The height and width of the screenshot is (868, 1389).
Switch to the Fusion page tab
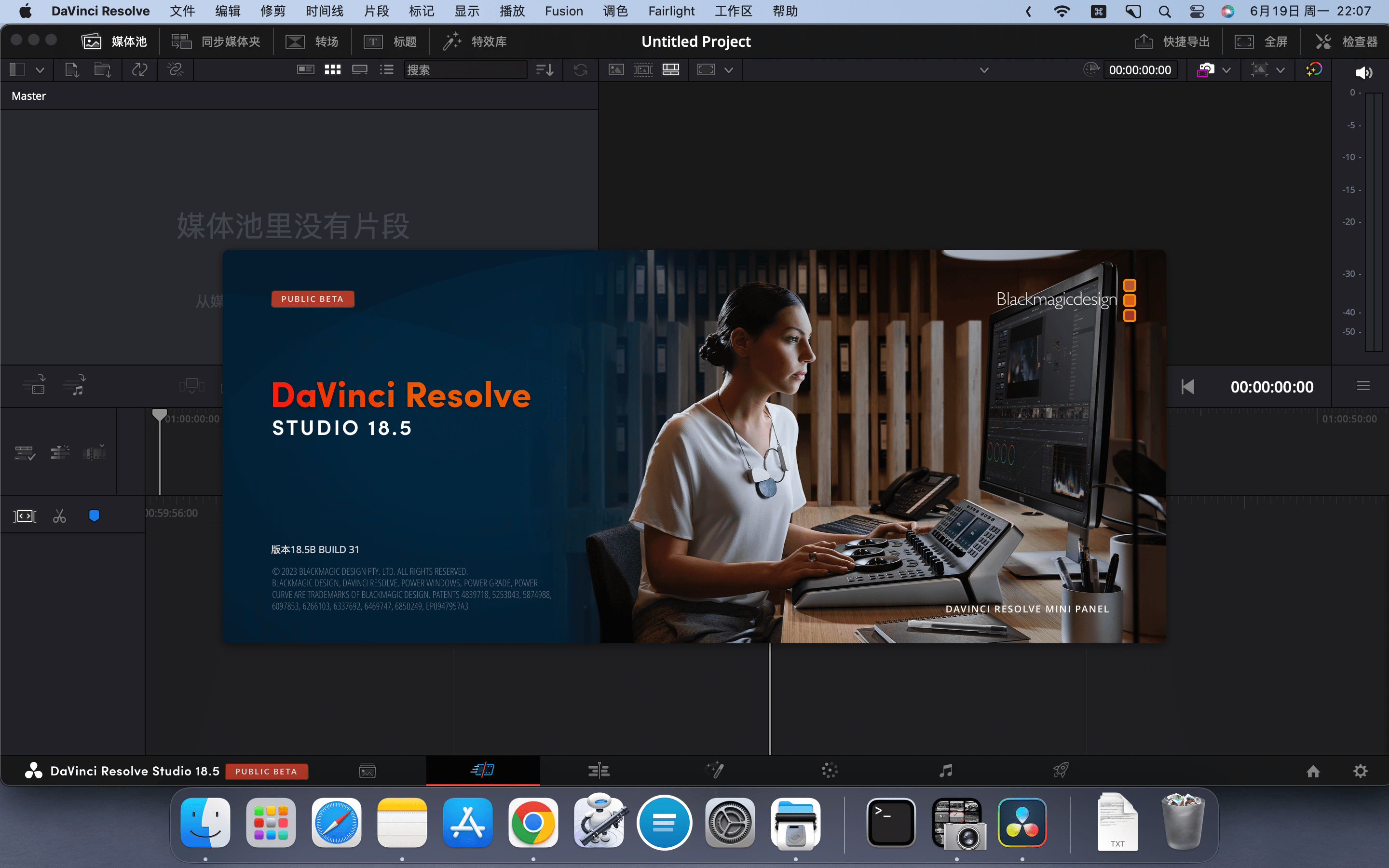[x=715, y=771]
